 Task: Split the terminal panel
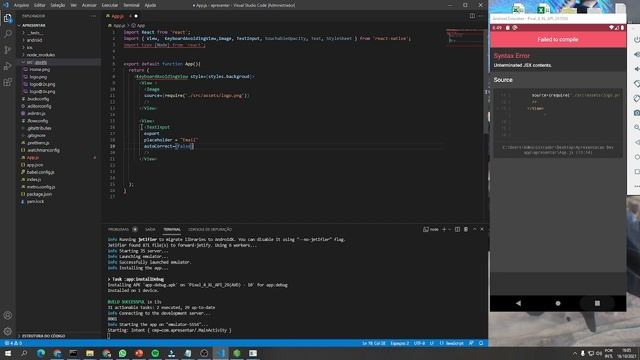pyautogui.click(x=457, y=229)
